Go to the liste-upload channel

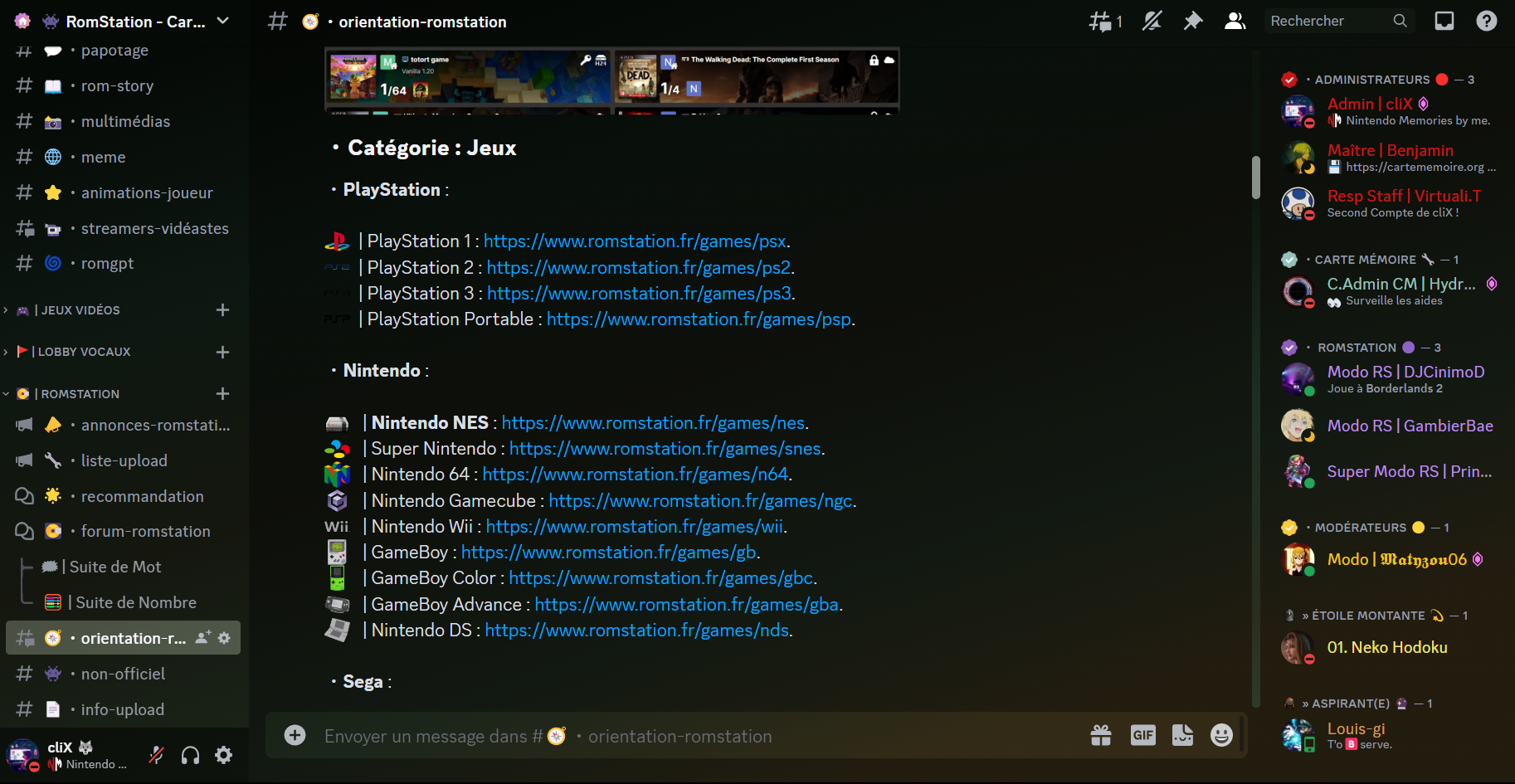(124, 461)
